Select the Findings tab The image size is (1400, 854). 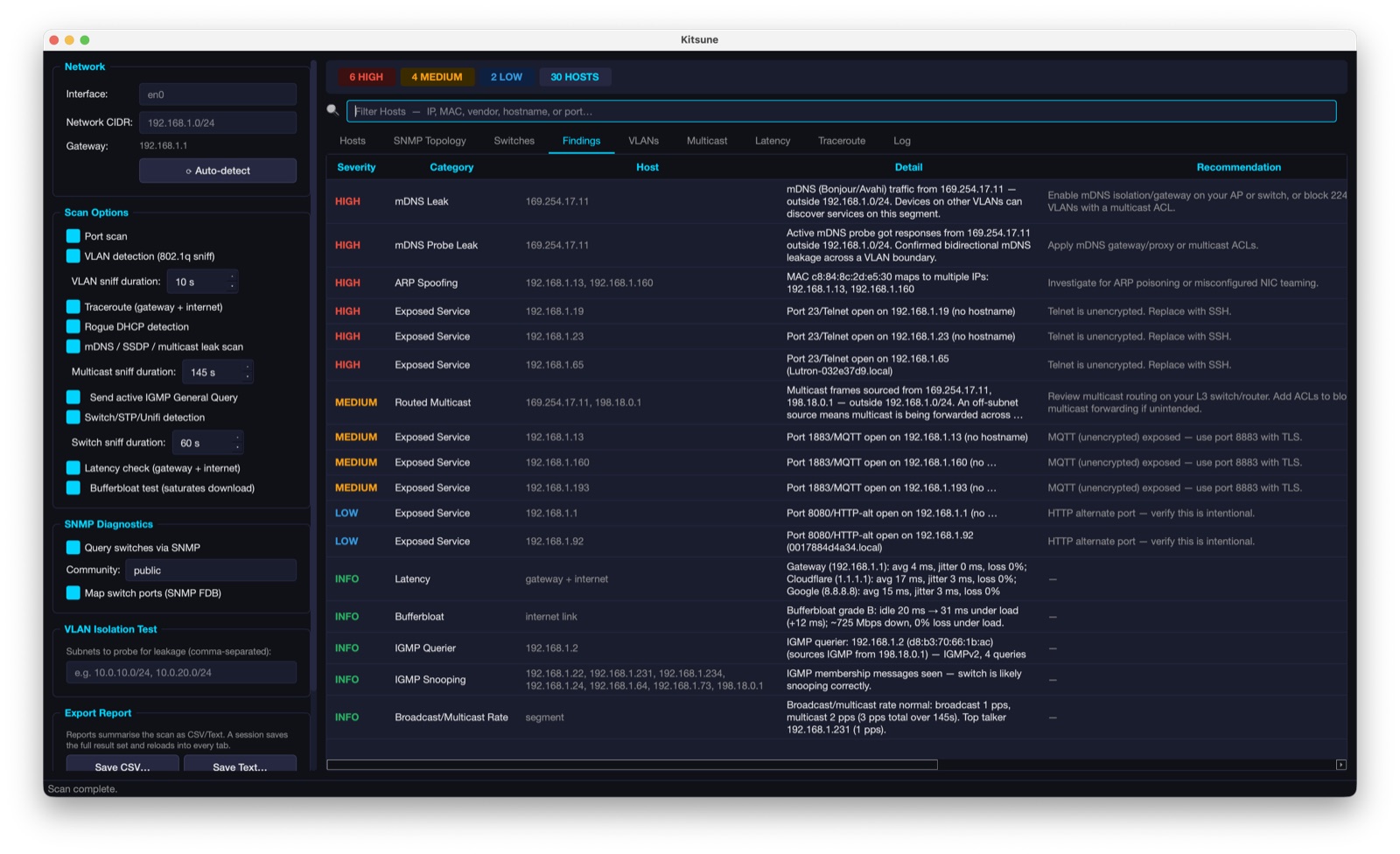coord(581,141)
